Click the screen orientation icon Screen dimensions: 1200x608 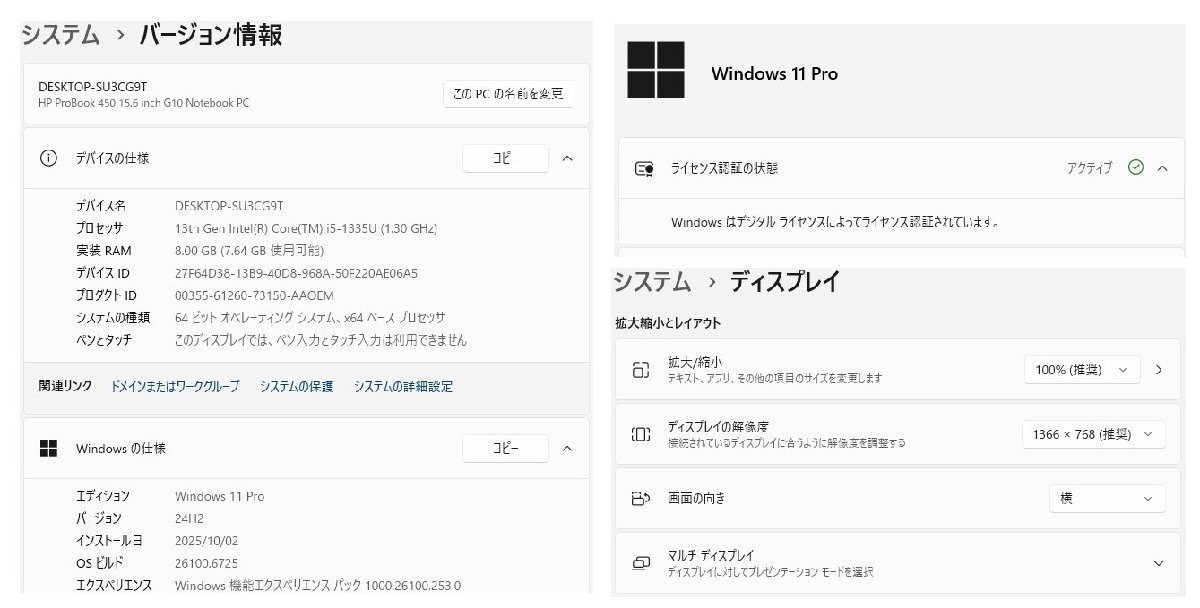click(641, 498)
